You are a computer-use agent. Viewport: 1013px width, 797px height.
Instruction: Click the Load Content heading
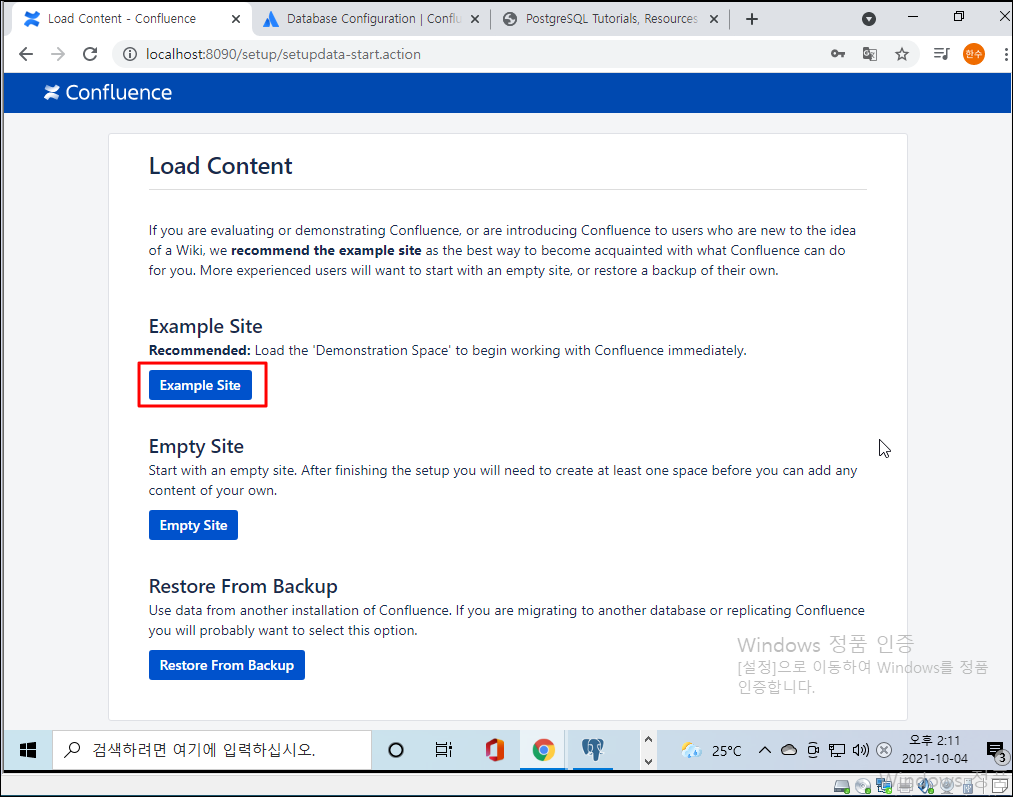(x=220, y=166)
